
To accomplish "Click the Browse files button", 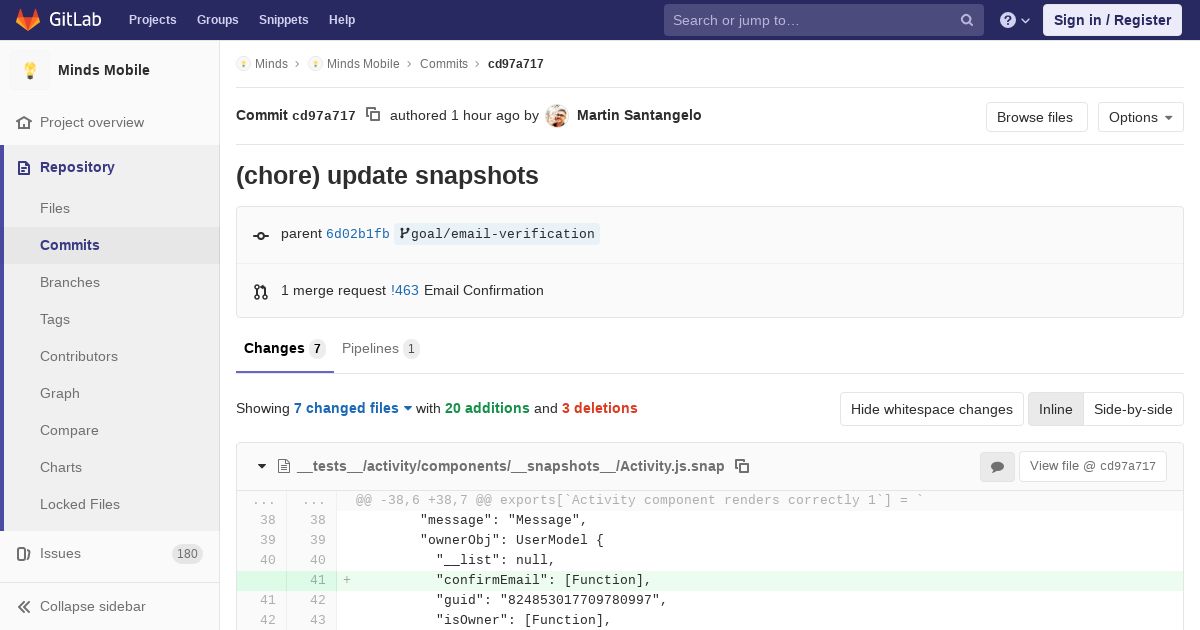I will click(x=1036, y=117).
